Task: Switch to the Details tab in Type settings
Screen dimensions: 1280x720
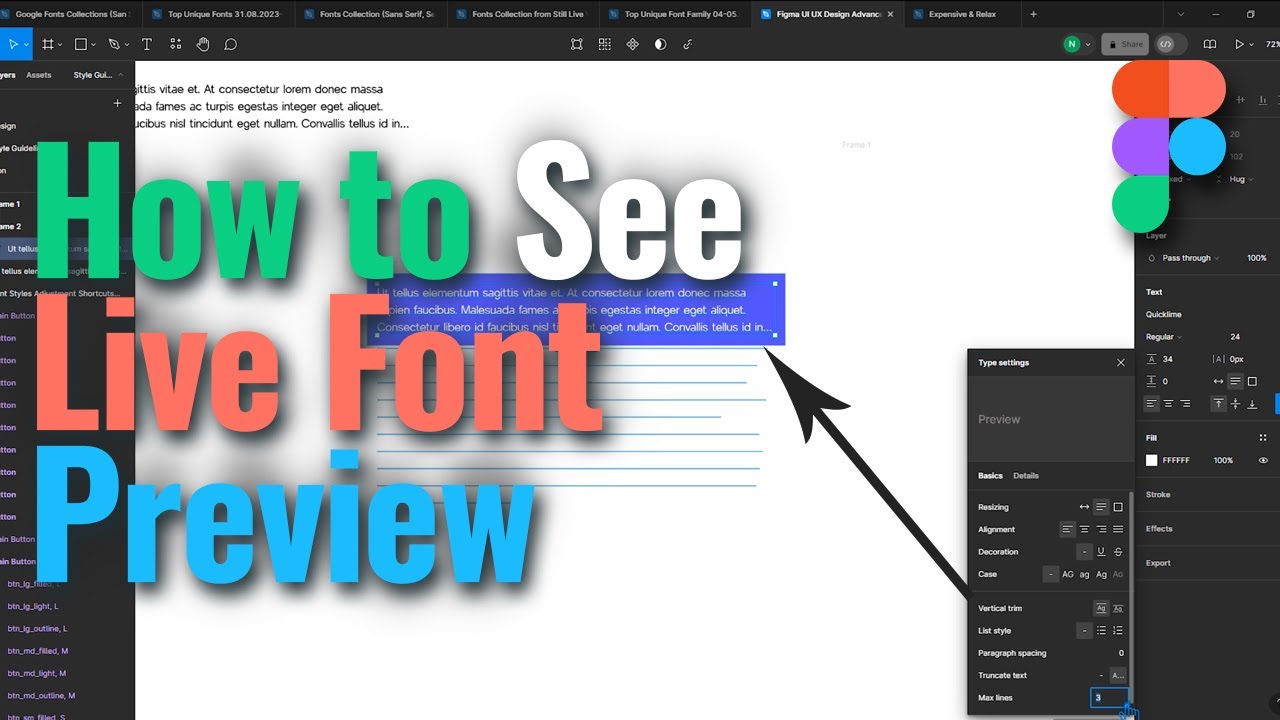Action: click(x=1026, y=476)
